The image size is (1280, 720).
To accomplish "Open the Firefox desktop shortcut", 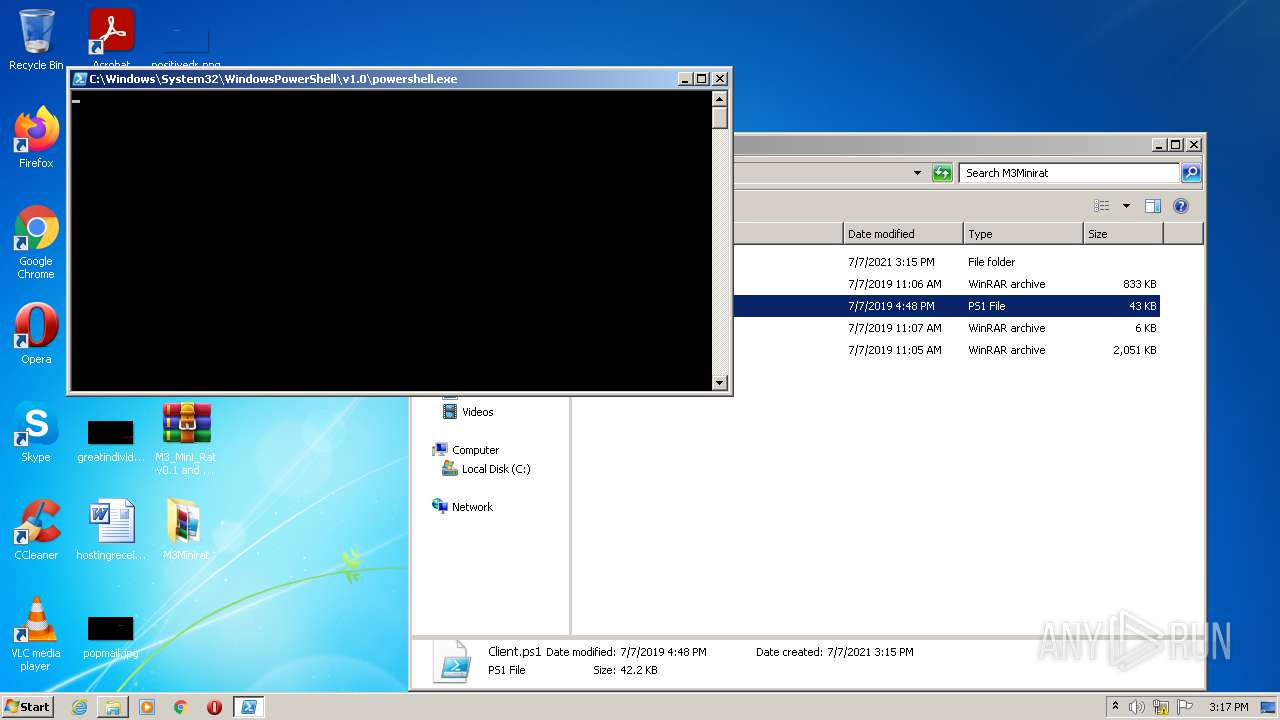I will tap(36, 138).
